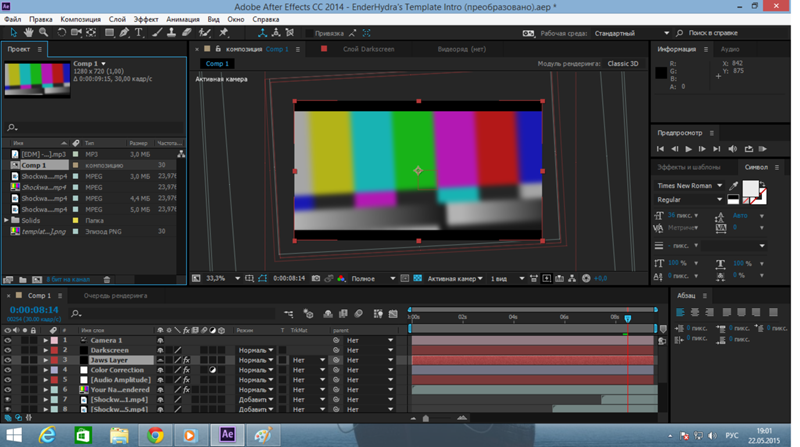Open the Times New Roman font dropdown
The height and width of the screenshot is (447, 800).
pyautogui.click(x=689, y=186)
